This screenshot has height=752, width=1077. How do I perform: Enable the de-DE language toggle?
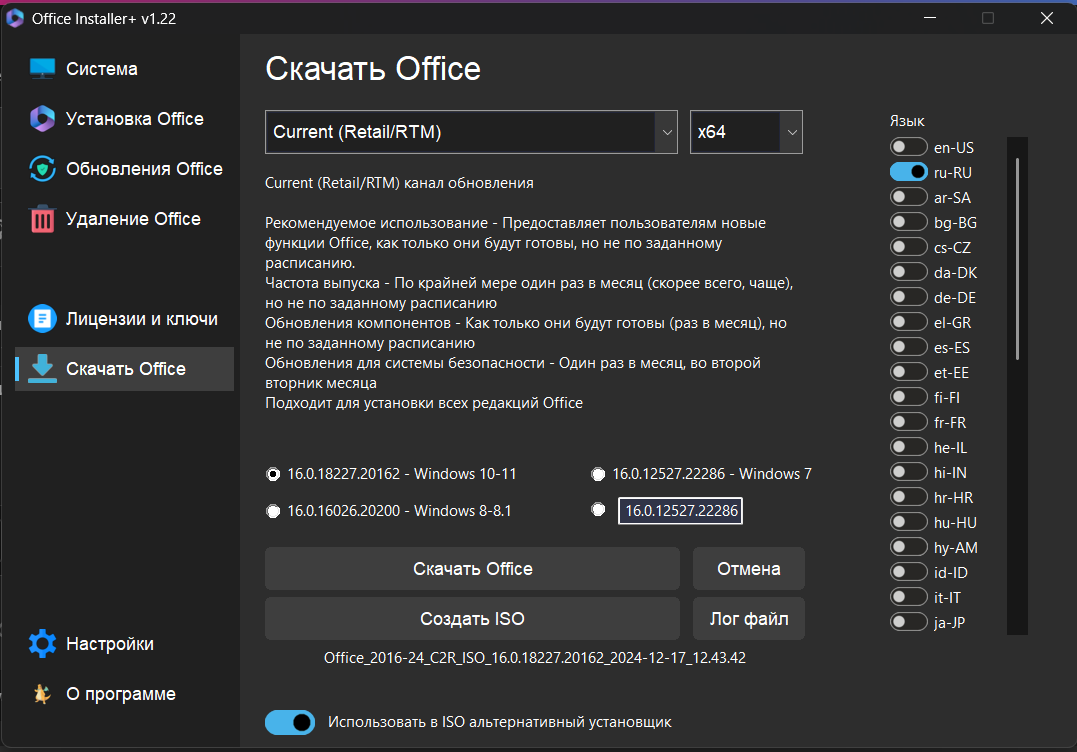pos(909,297)
